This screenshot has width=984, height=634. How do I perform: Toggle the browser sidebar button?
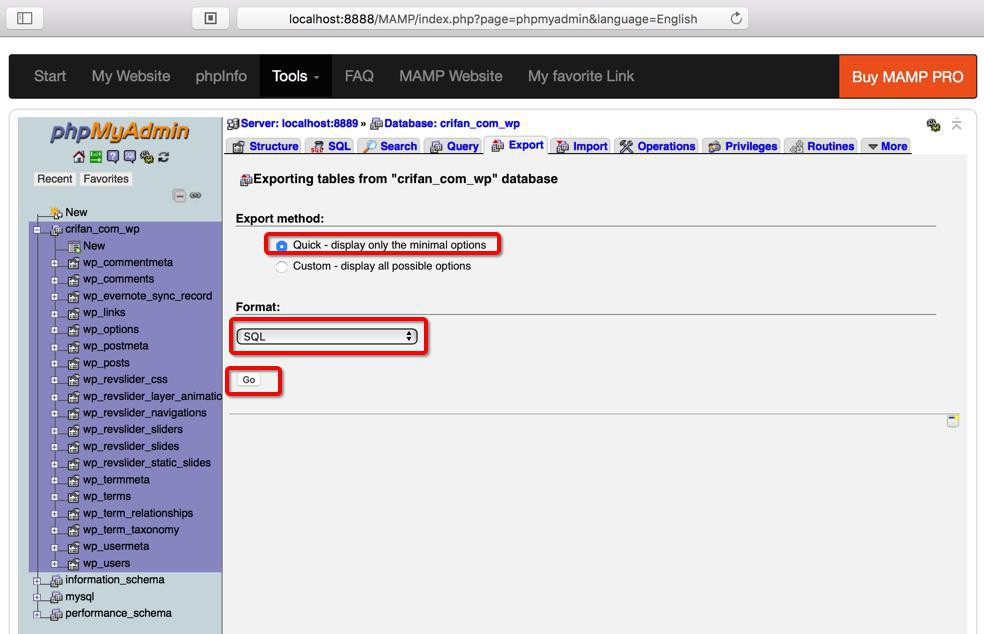coord(24,18)
